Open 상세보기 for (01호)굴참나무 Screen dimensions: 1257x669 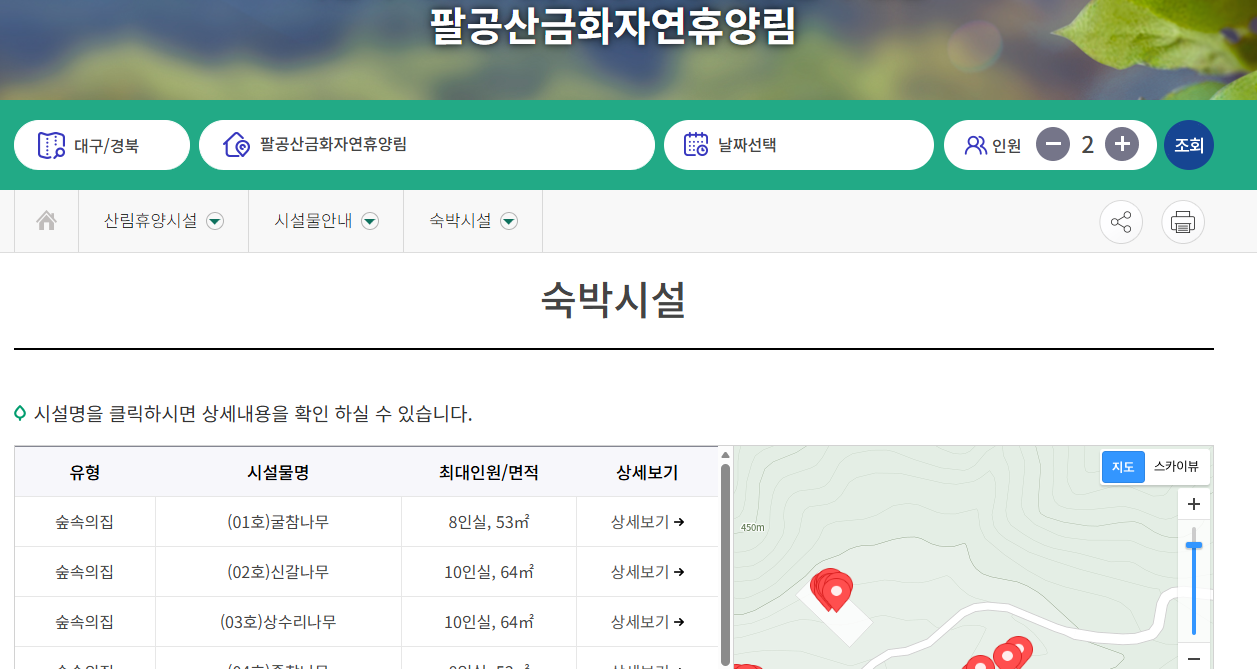tap(647, 522)
